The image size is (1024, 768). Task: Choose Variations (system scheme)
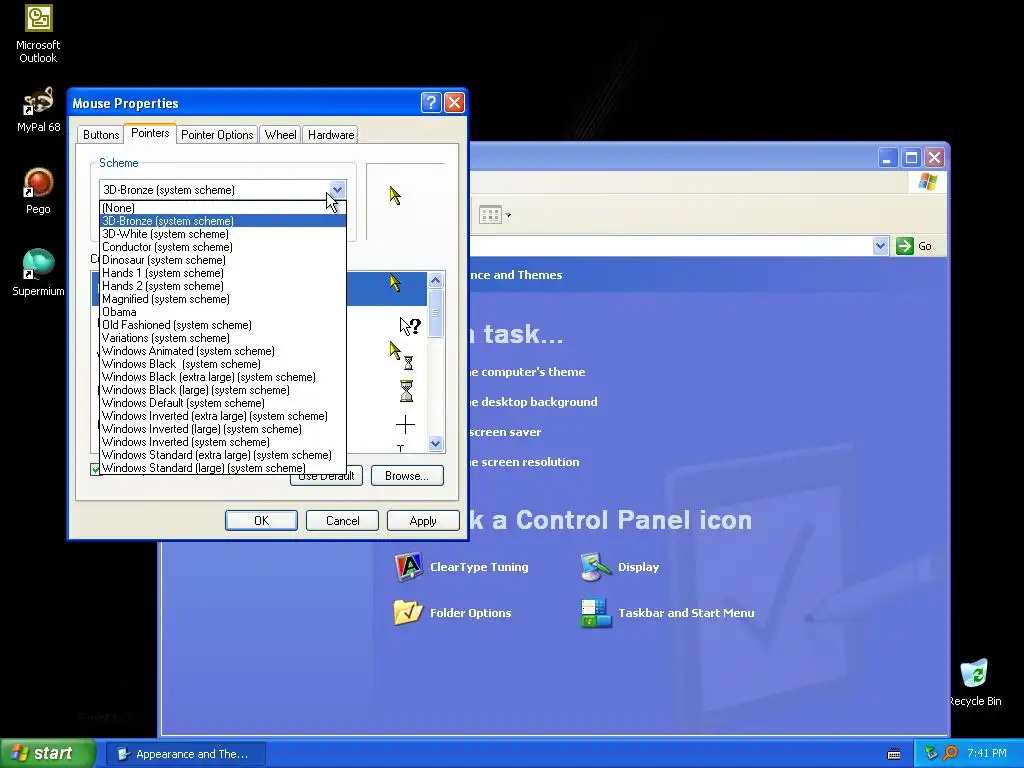point(223,338)
